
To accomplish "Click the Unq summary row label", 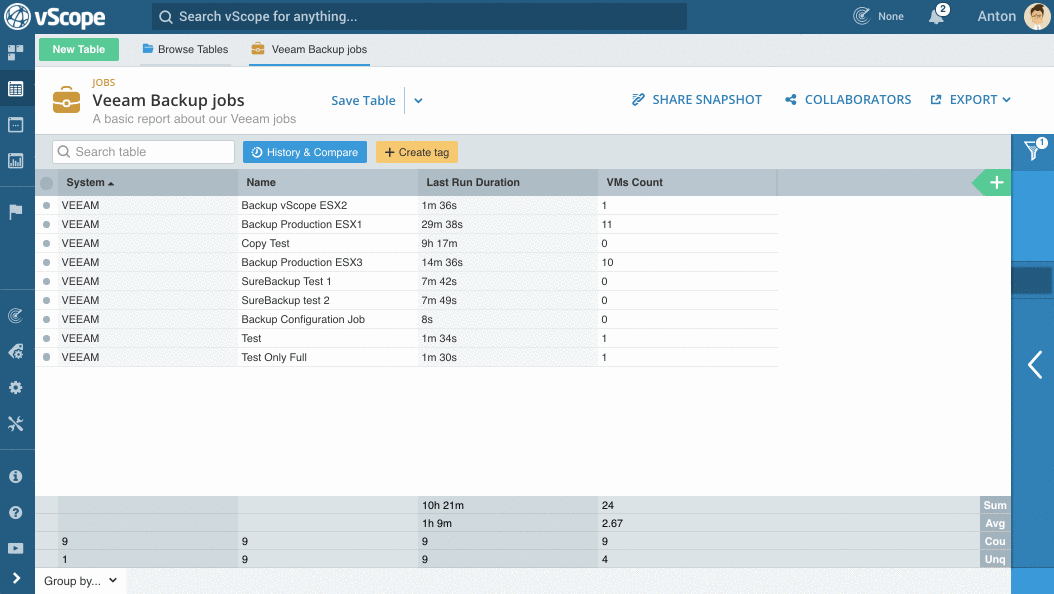I will coord(995,559).
